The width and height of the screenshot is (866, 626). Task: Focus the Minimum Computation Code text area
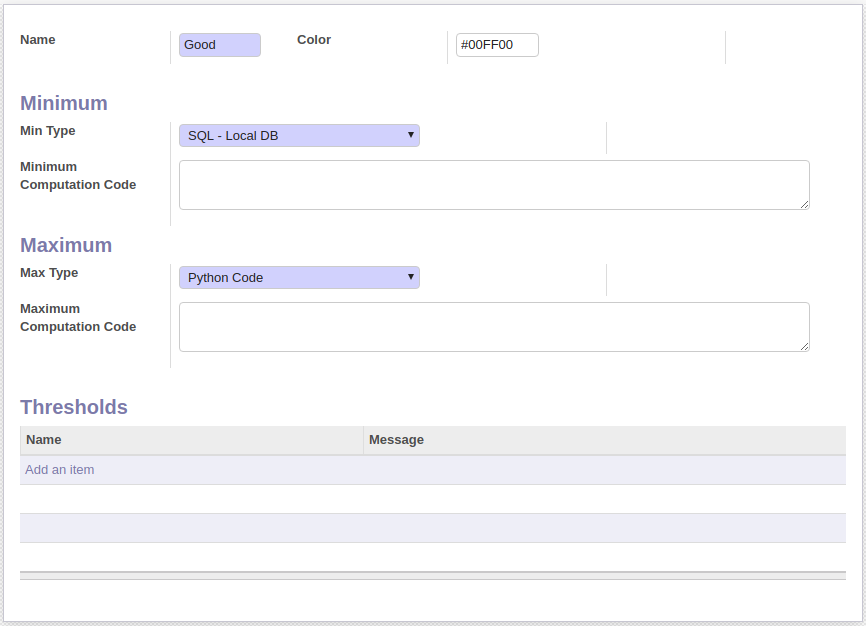point(493,185)
